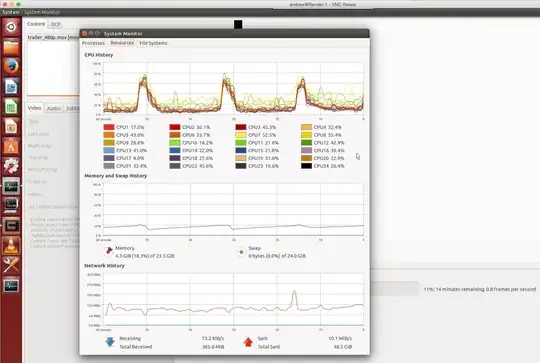Click the Memory pie chart color icon
Screen dimensions: 540x363
point(109,251)
